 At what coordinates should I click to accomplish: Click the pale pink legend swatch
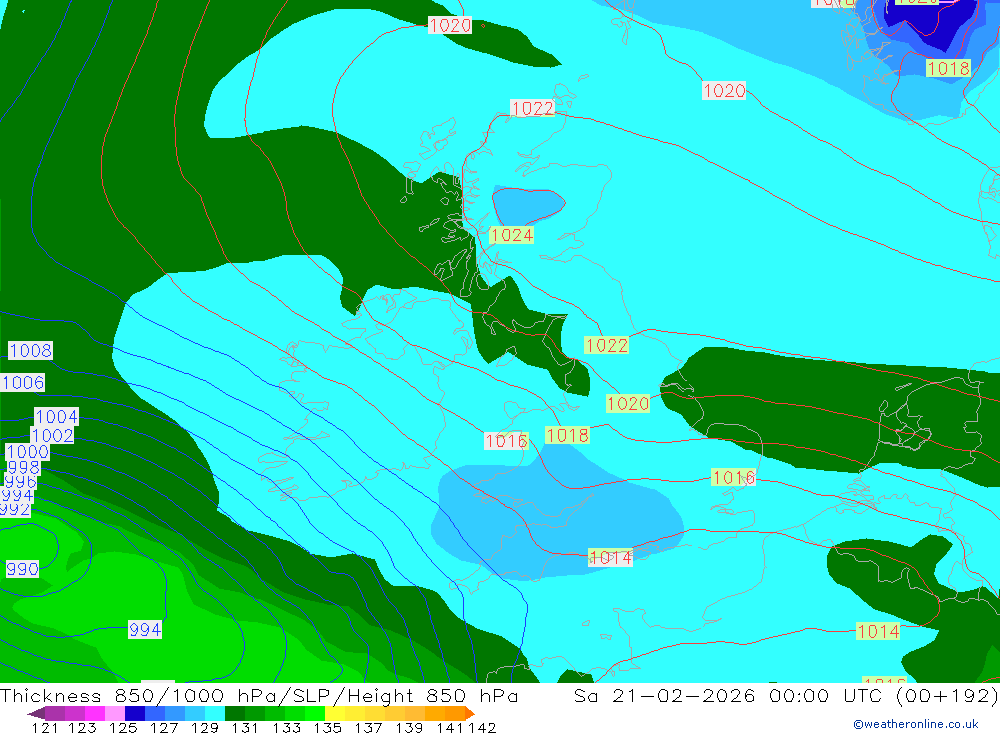coord(115,713)
